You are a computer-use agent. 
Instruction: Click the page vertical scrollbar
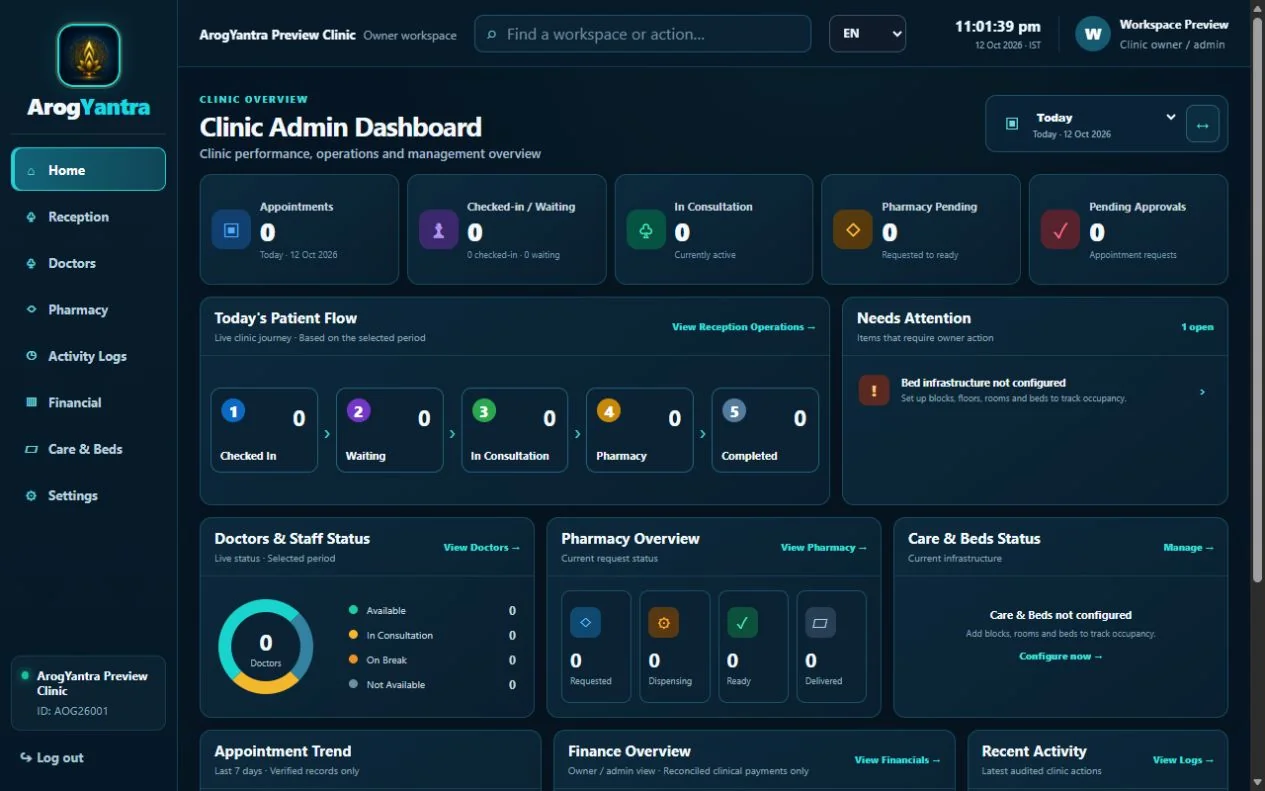coord(1258,300)
